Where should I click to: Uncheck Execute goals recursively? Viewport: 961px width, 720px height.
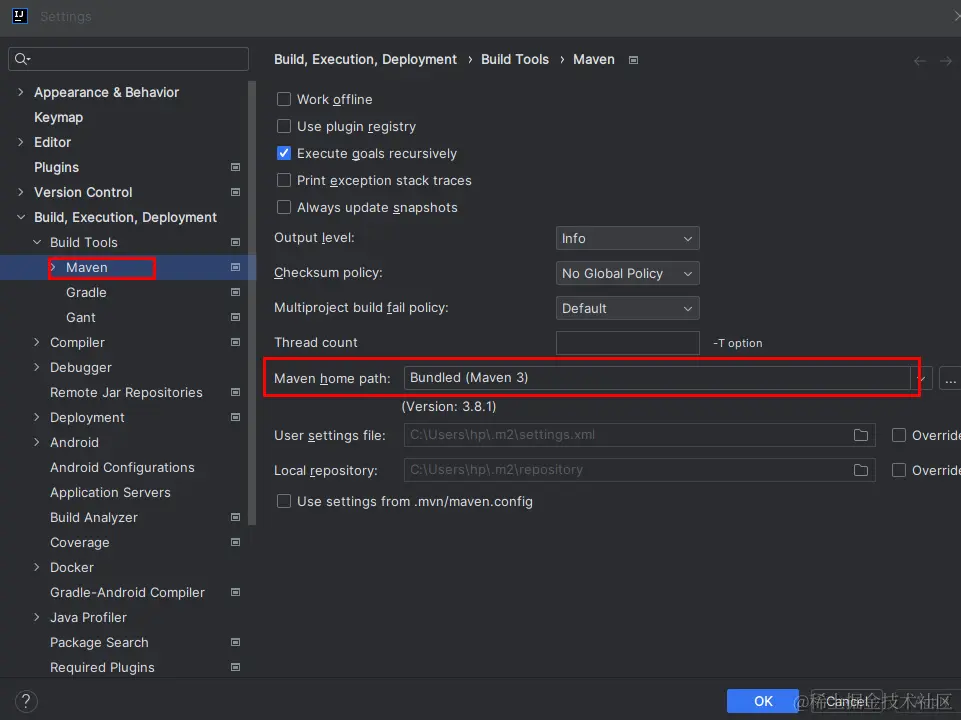coord(284,154)
